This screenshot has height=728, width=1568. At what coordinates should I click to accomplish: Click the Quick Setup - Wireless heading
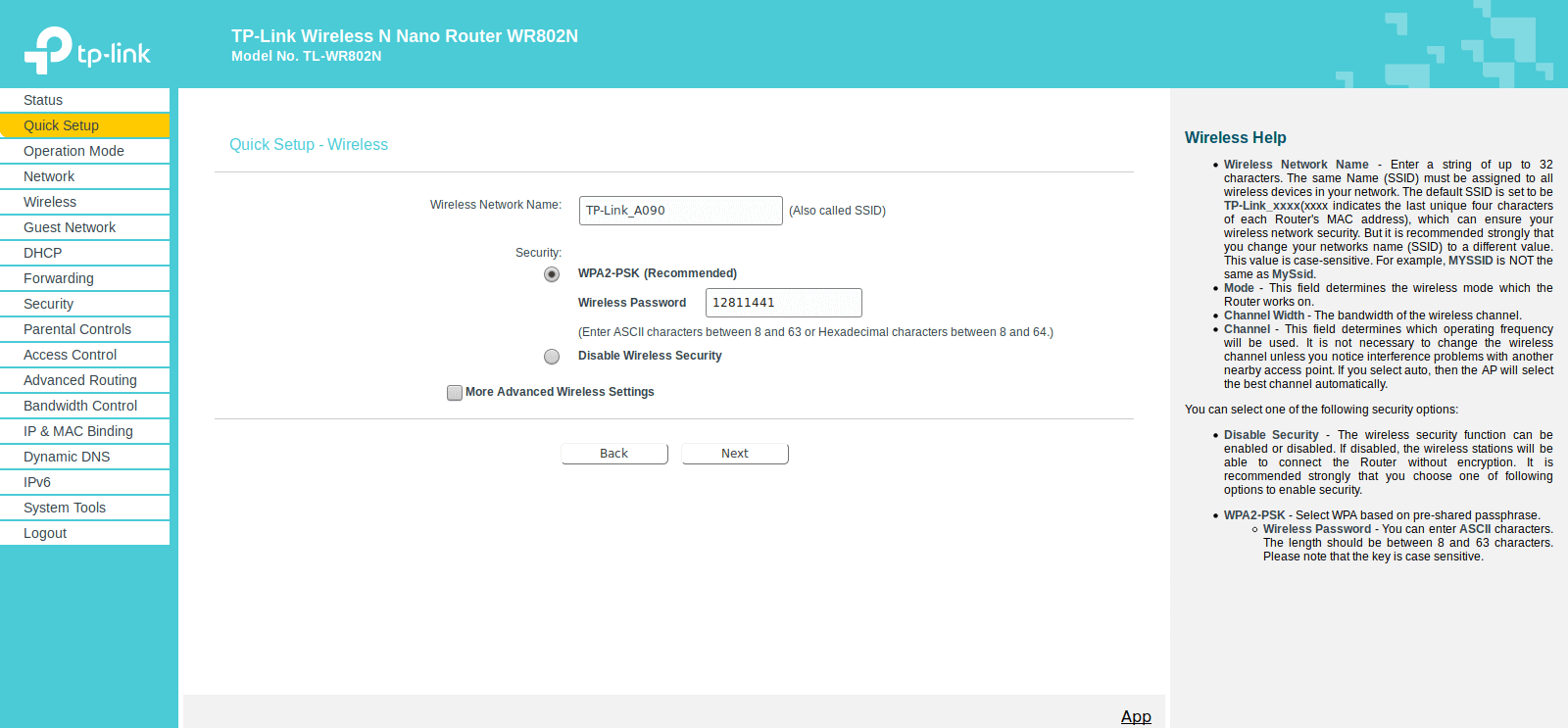click(309, 145)
